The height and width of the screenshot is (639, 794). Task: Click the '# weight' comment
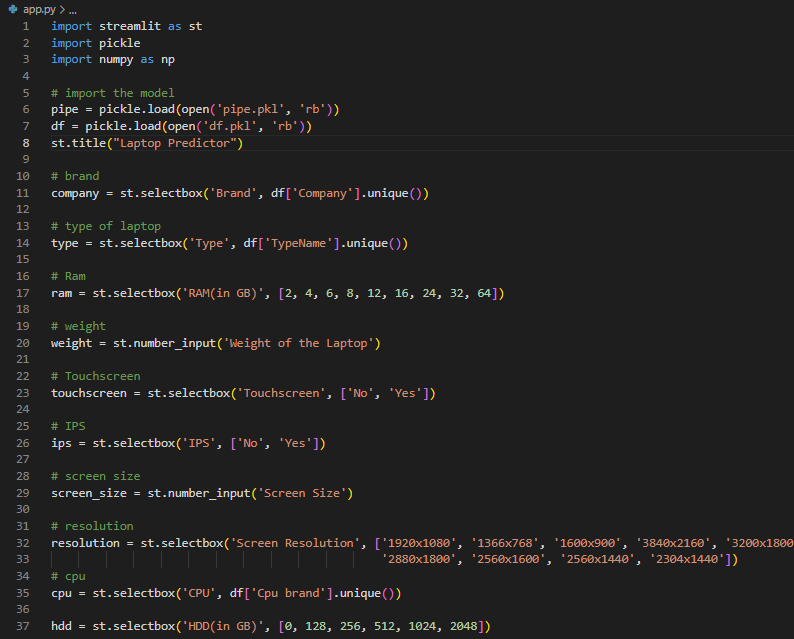(x=78, y=327)
